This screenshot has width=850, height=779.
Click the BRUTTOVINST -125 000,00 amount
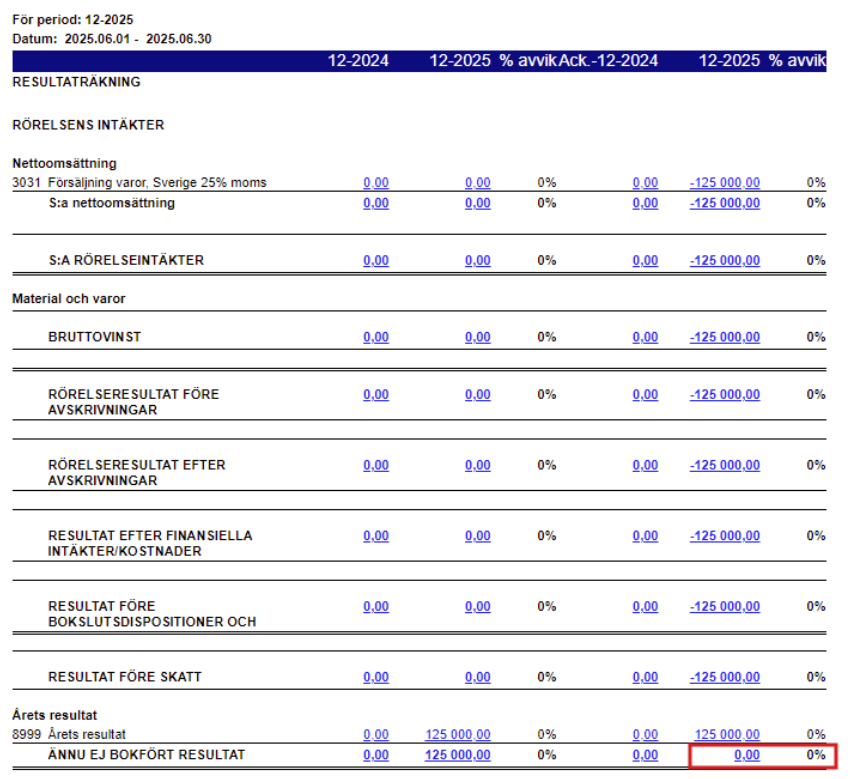724,337
